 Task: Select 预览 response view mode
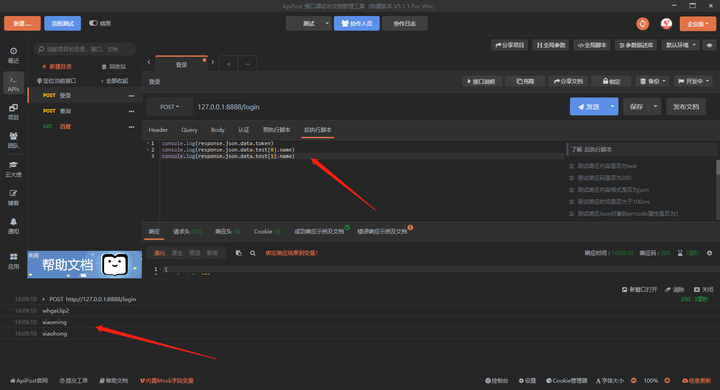click(x=195, y=253)
